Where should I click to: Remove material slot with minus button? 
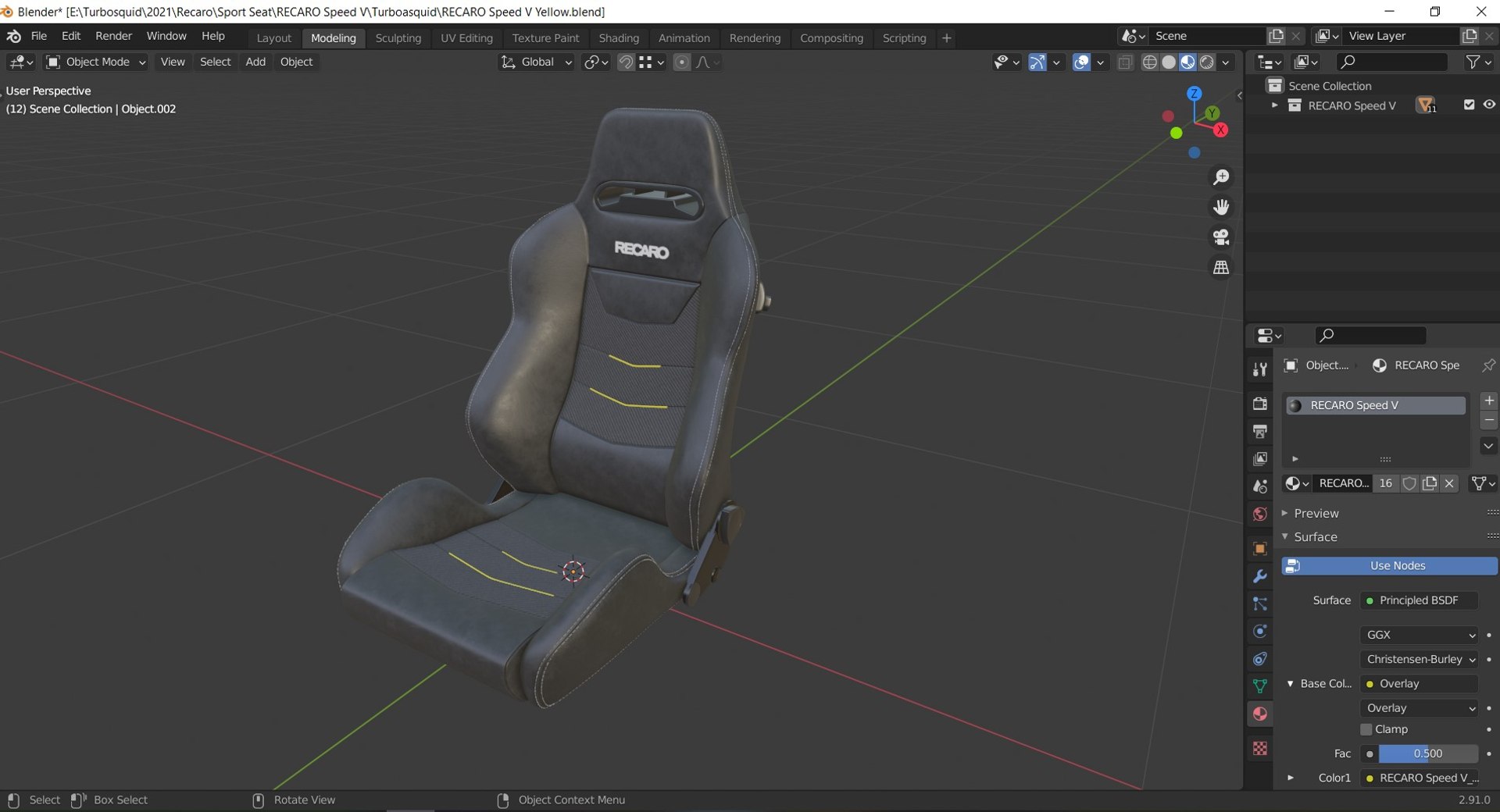pos(1489,421)
